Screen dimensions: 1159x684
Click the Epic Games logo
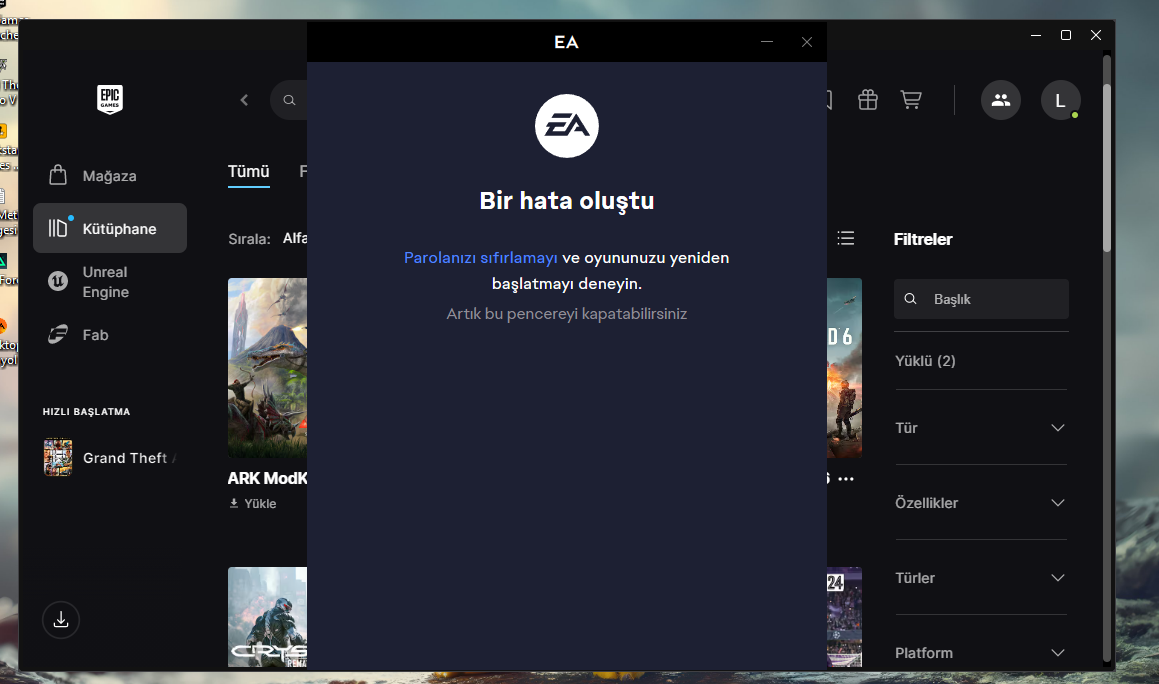(110, 100)
